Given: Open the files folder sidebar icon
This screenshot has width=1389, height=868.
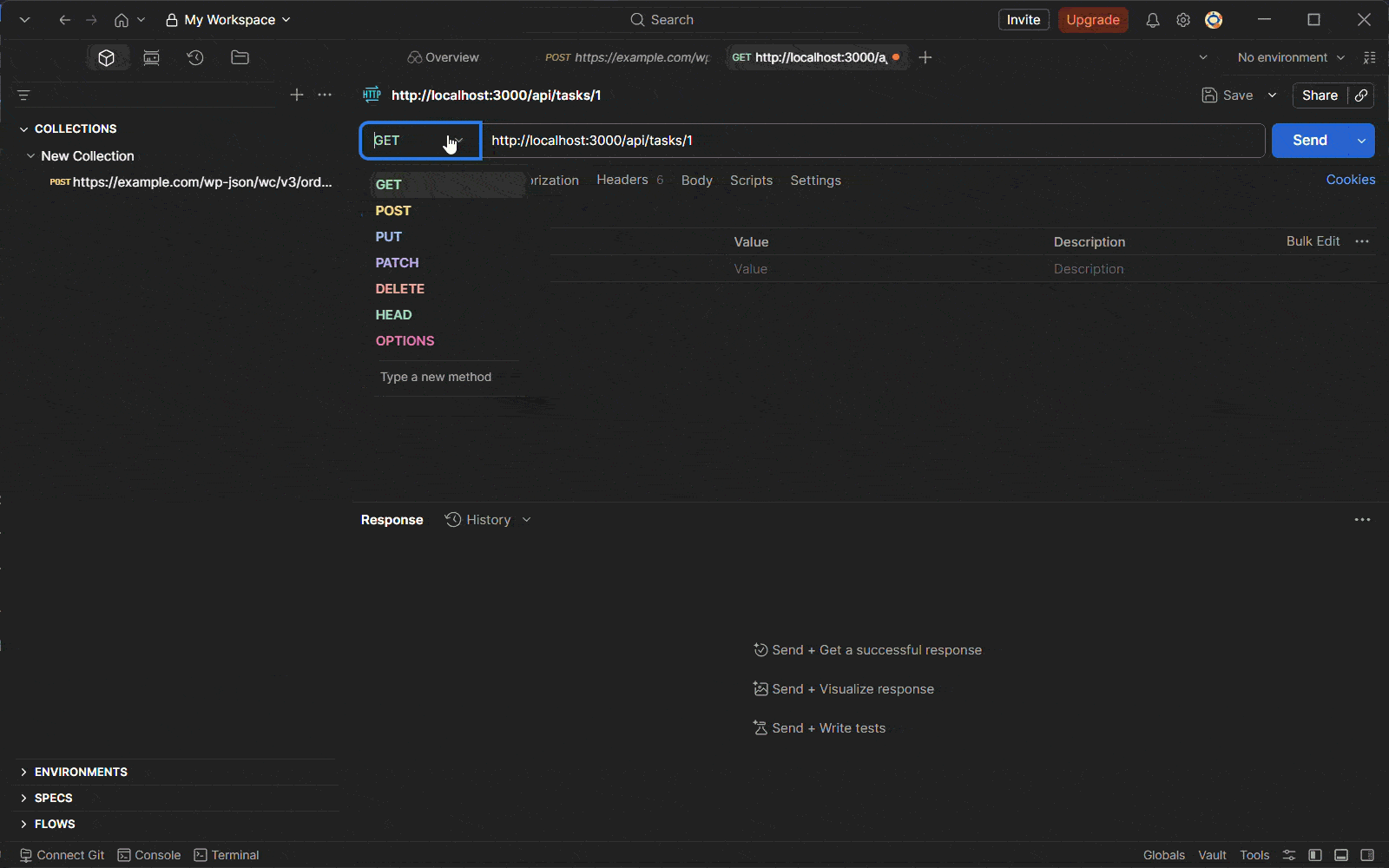Looking at the screenshot, I should pos(240,57).
